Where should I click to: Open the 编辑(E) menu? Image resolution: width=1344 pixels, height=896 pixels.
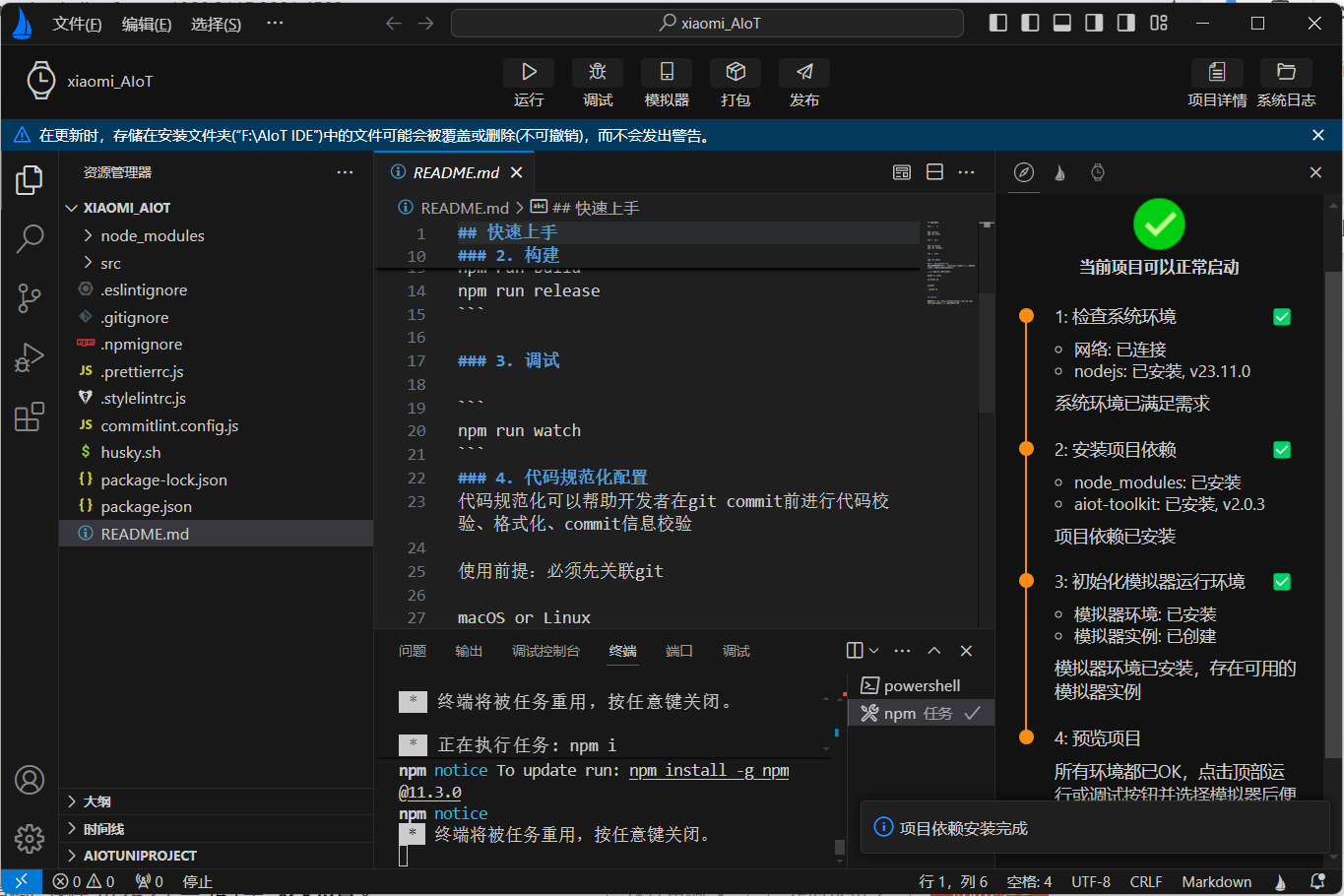(147, 24)
